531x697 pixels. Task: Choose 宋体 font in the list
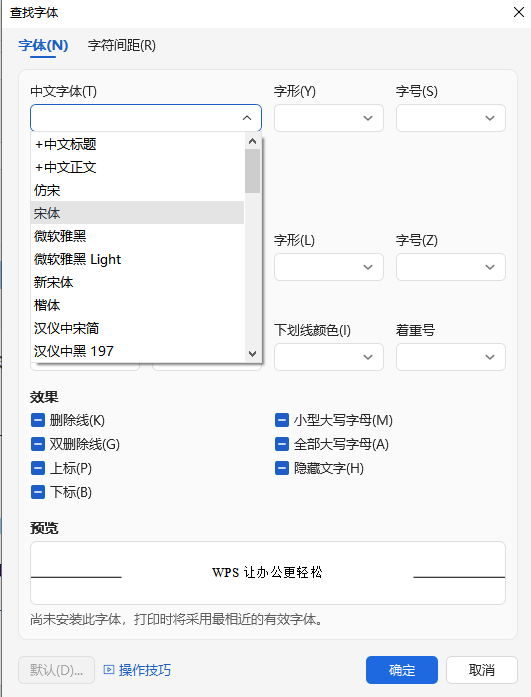click(138, 213)
